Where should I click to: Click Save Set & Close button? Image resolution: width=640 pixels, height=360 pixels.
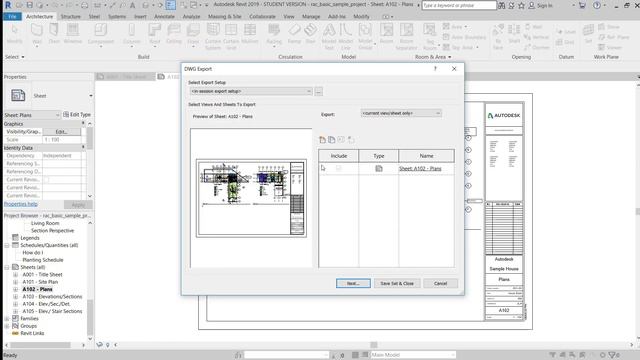click(397, 283)
